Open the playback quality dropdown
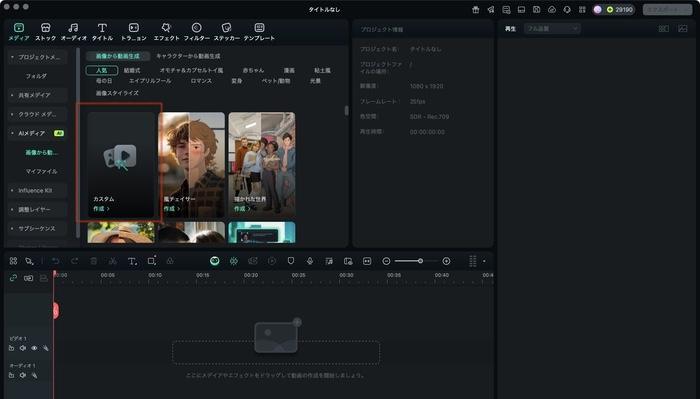Image resolution: width=700 pixels, height=399 pixels. 552,29
